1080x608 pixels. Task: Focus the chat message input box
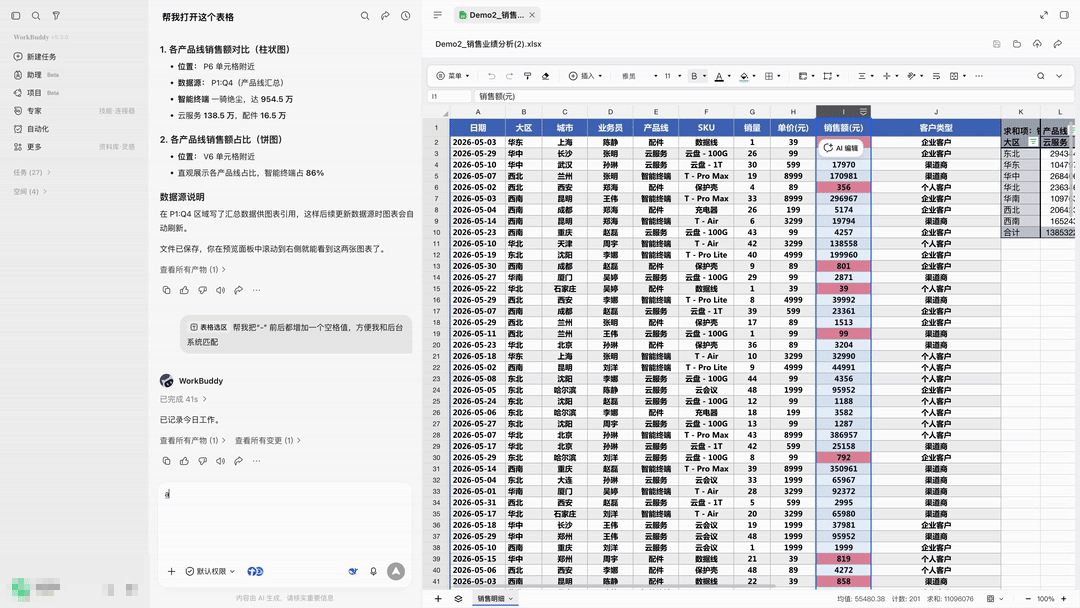click(285, 520)
